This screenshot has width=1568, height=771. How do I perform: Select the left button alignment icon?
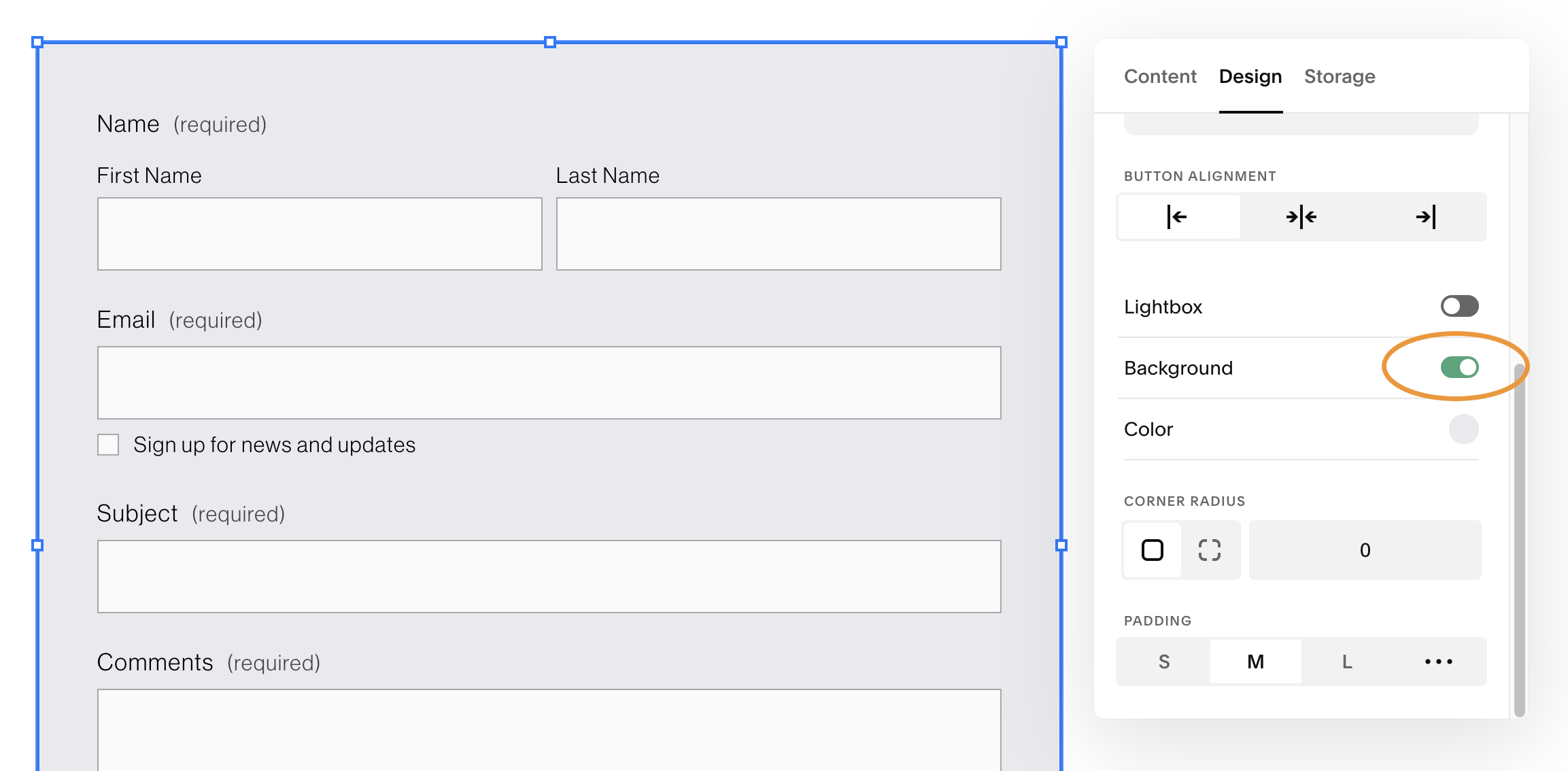click(x=1178, y=217)
